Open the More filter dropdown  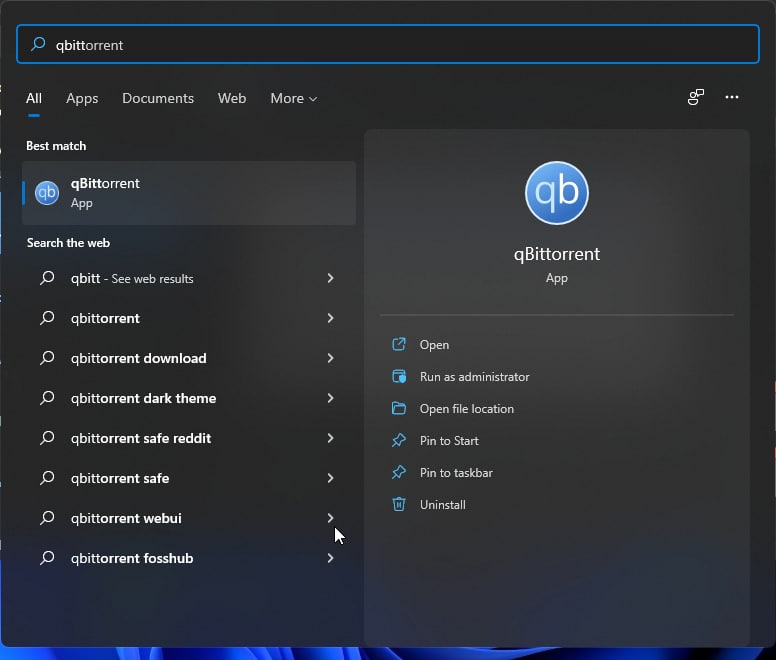coord(293,98)
